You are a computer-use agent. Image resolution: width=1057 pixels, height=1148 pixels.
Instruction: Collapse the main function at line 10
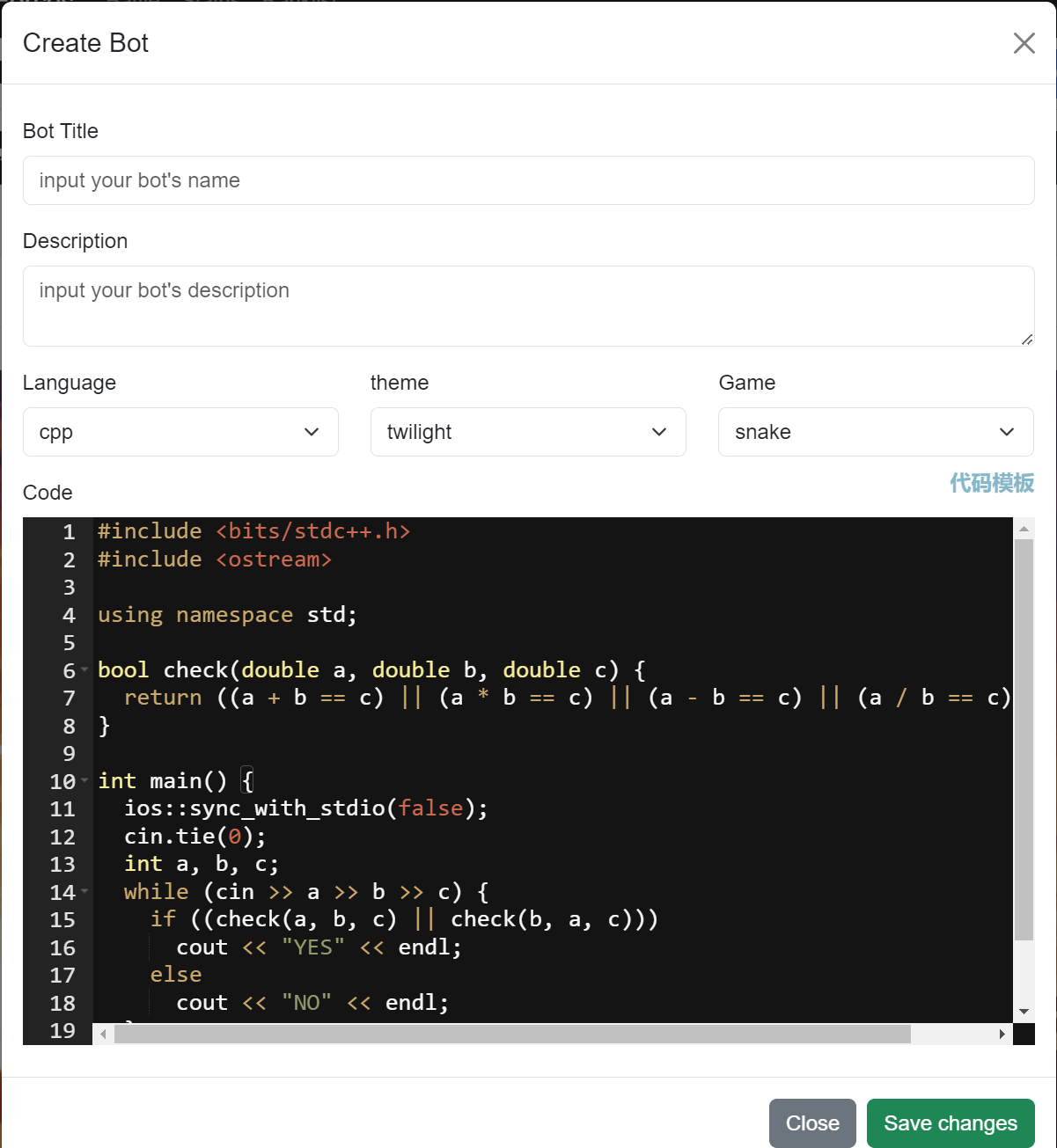point(84,780)
